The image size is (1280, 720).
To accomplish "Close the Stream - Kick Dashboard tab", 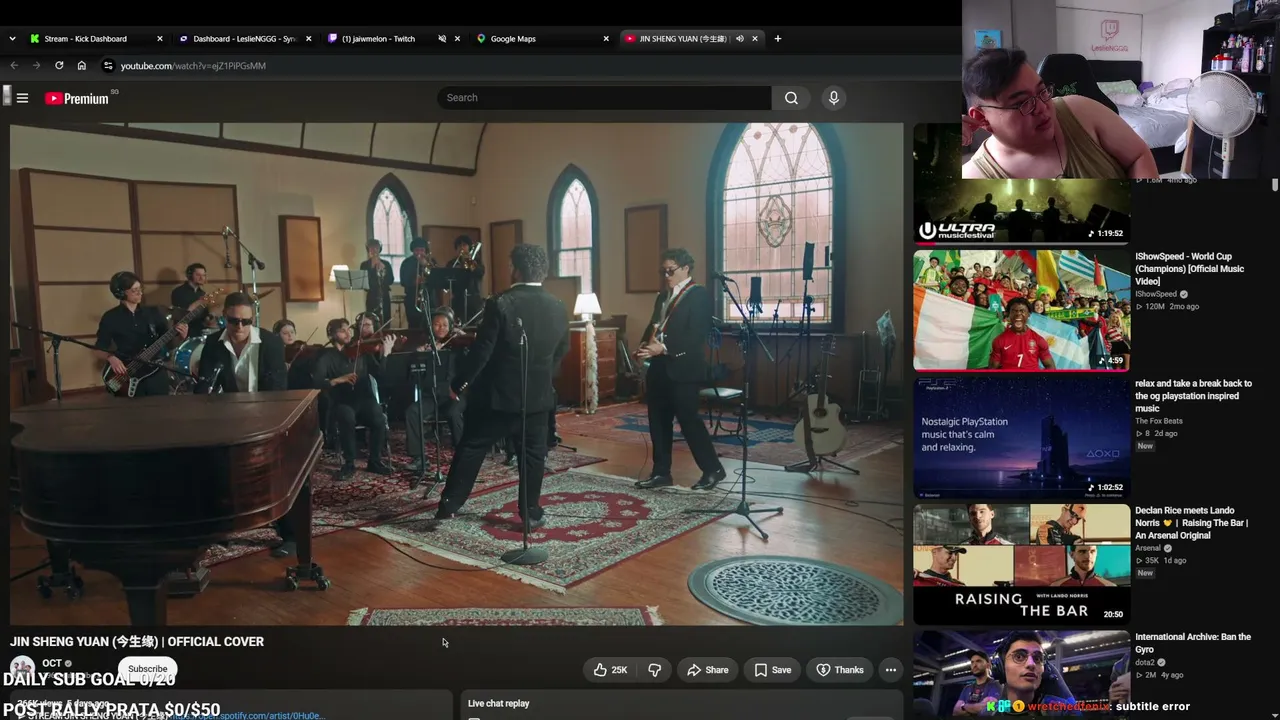I will point(159,39).
